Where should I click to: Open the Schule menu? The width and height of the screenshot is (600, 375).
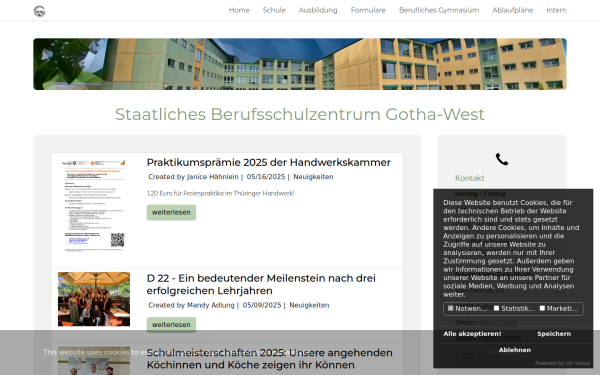274,10
